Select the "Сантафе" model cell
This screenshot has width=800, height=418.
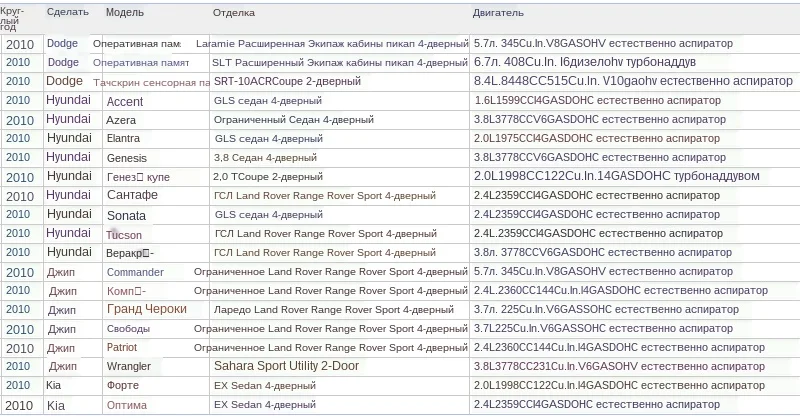[x=132, y=195]
